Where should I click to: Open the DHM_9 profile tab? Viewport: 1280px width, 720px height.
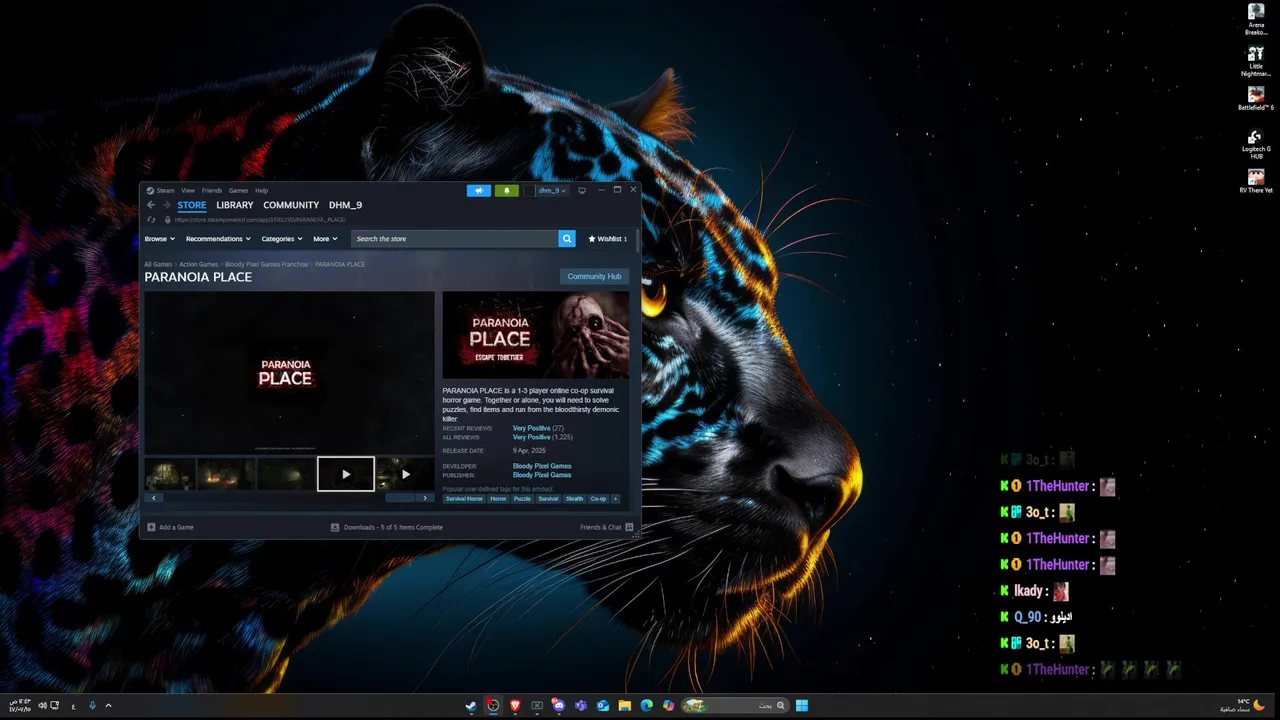click(345, 205)
